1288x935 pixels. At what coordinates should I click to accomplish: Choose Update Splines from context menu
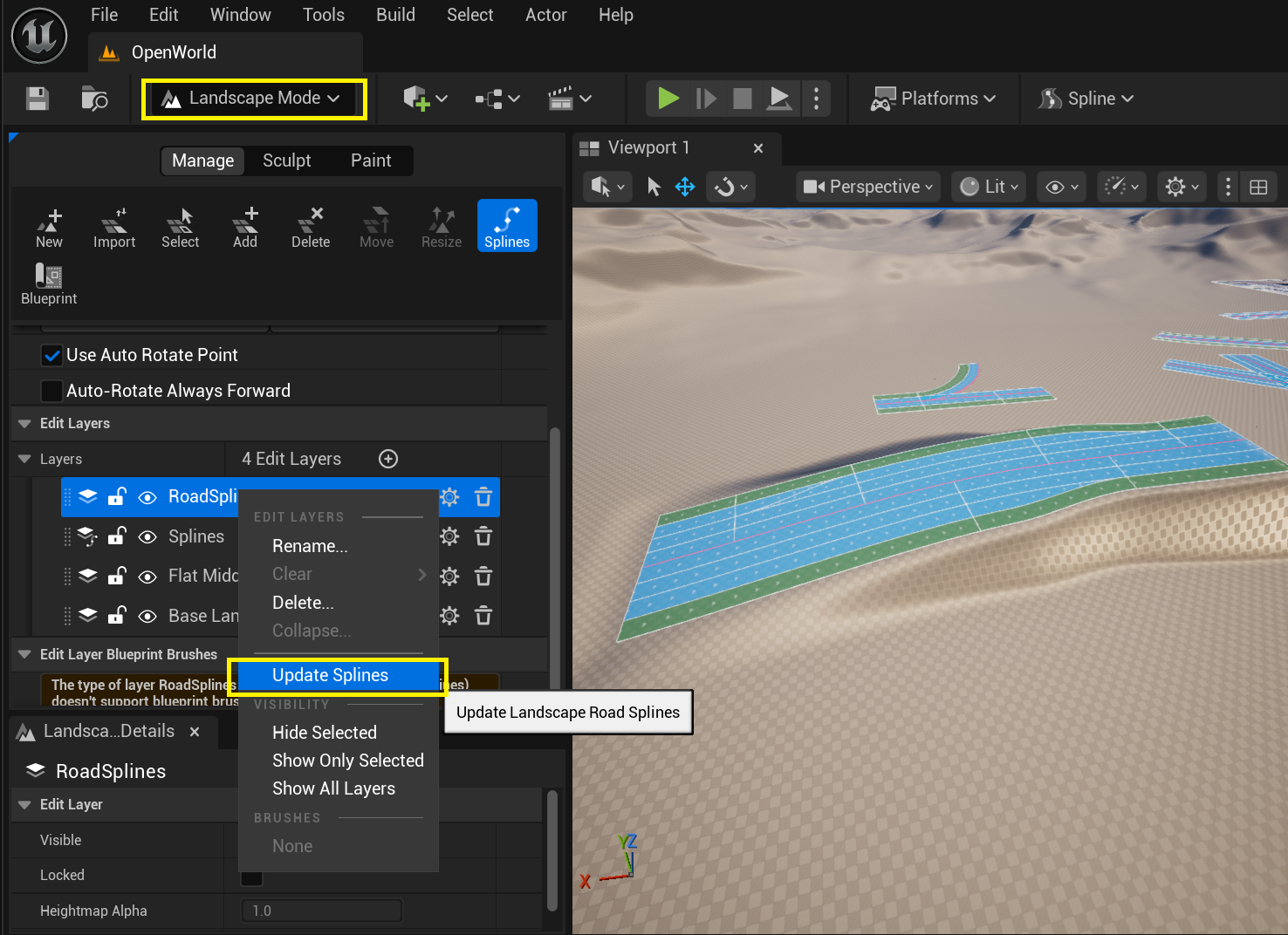click(339, 675)
